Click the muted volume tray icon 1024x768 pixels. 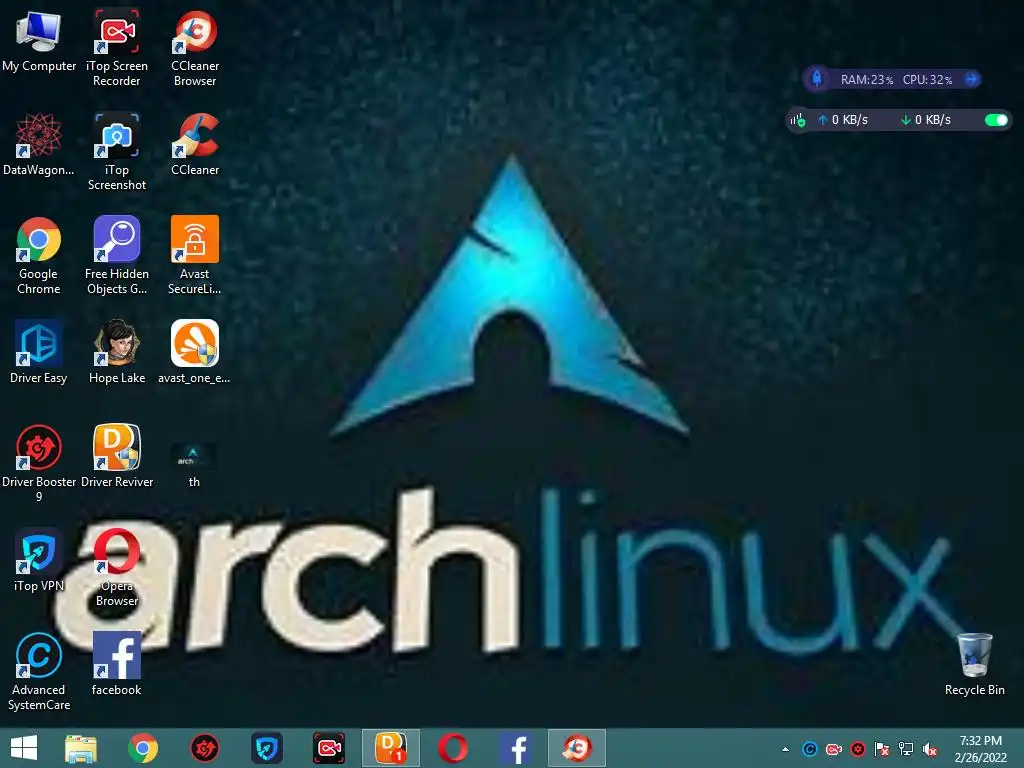click(930, 749)
